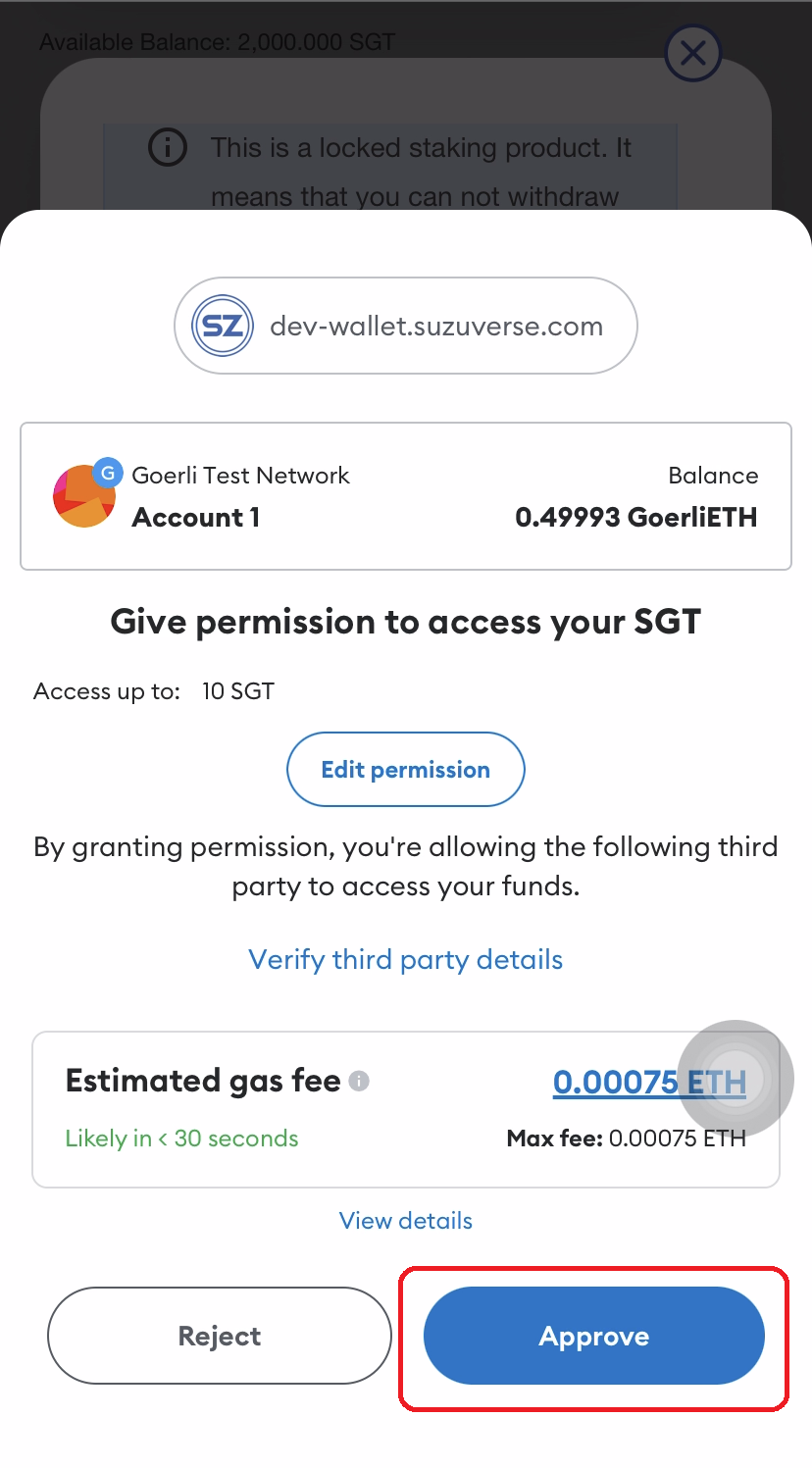Click the SZ Suzuverse logo icon

223,326
